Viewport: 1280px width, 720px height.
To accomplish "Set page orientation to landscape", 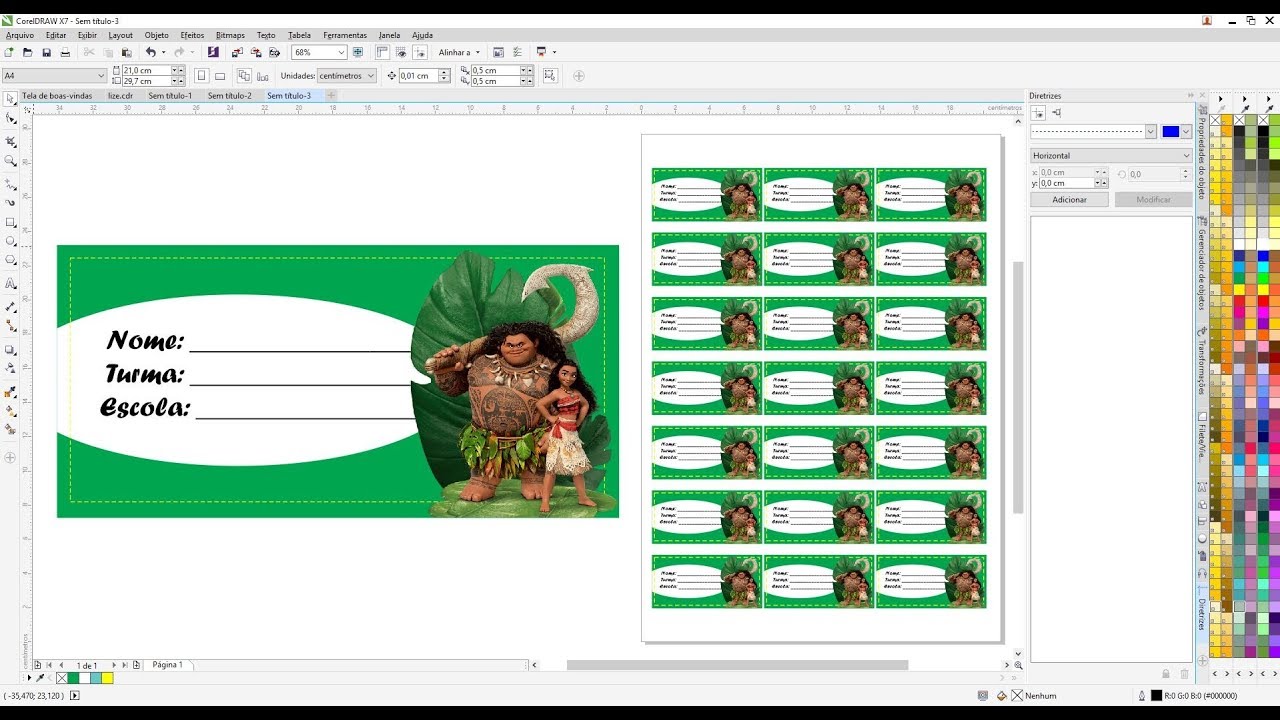I will pyautogui.click(x=220, y=76).
